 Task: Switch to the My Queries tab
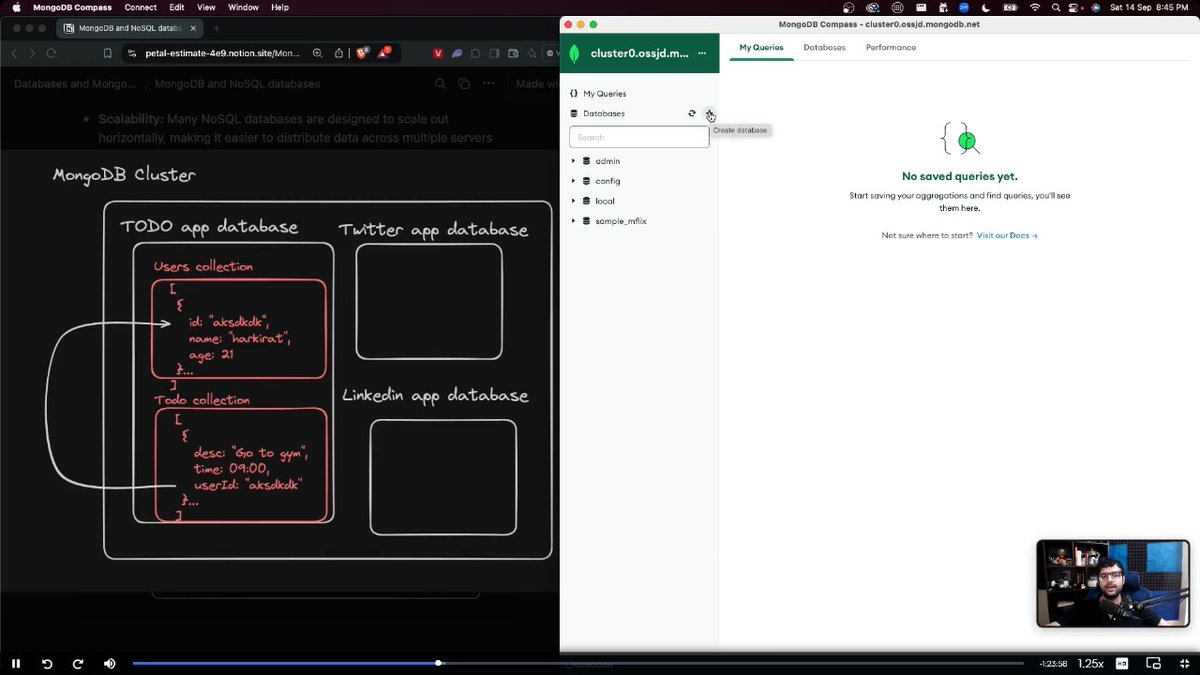coord(761,48)
